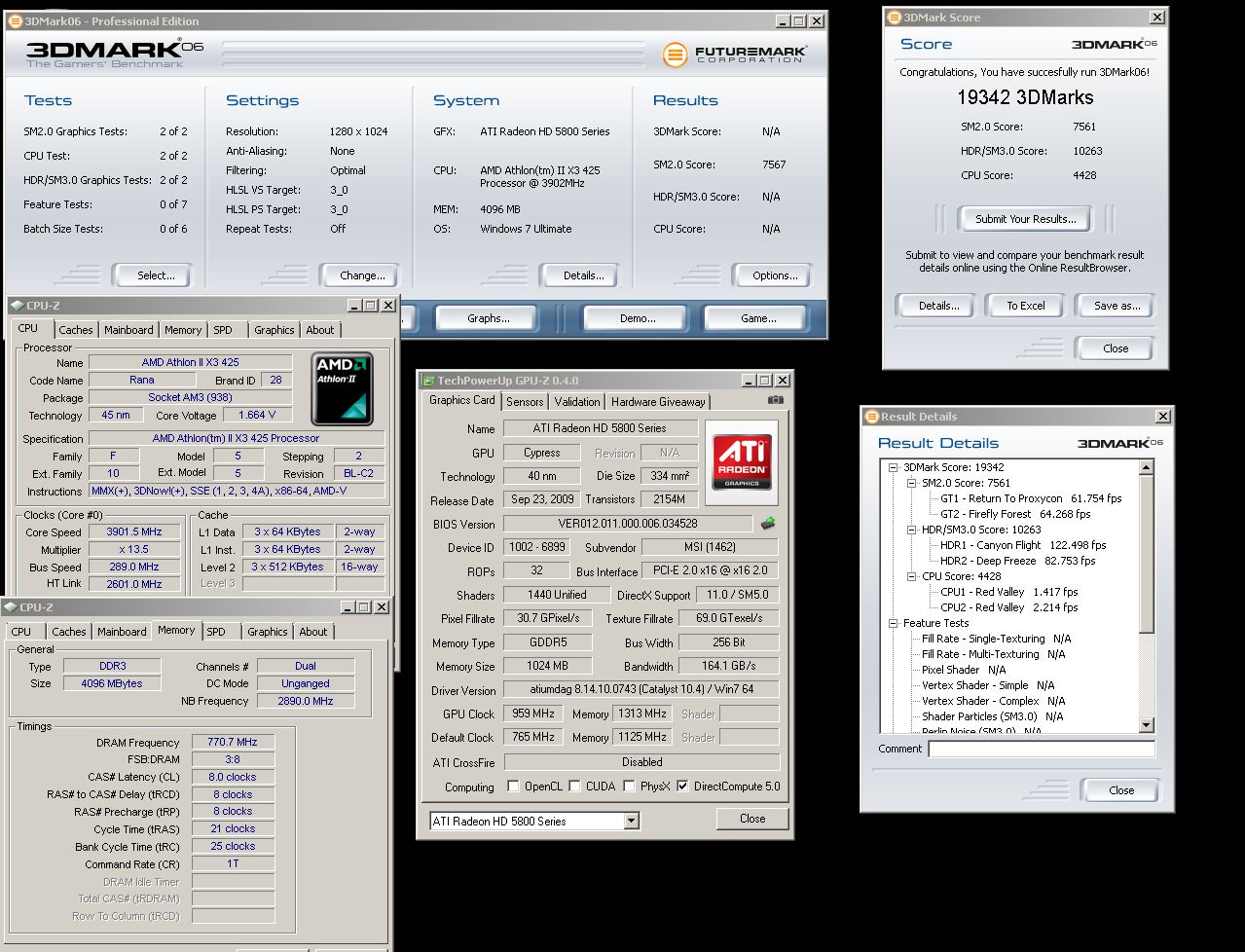This screenshot has height=952, width=1245.
Task: Open the Graphics tab in the CPU-Z Timings window
Action: pyautogui.click(x=268, y=632)
